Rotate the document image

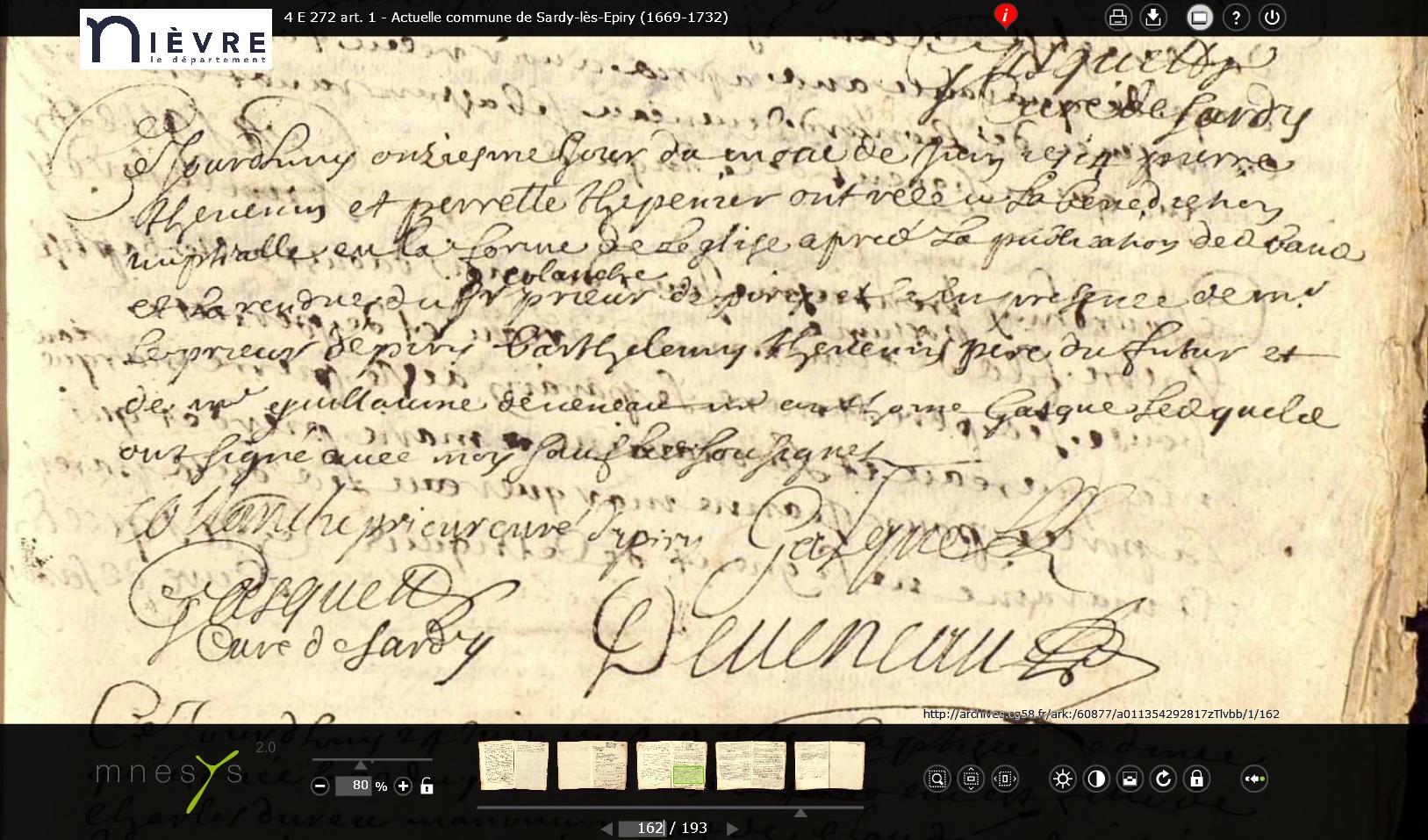pos(1163,779)
